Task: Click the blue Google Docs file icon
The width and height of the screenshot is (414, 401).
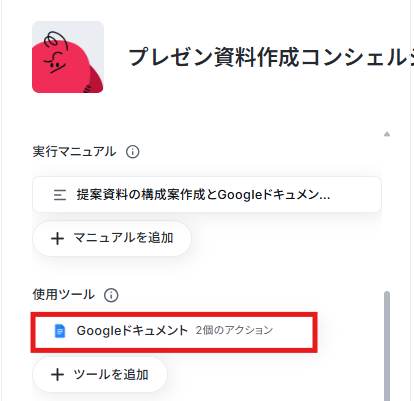Action: click(60, 331)
